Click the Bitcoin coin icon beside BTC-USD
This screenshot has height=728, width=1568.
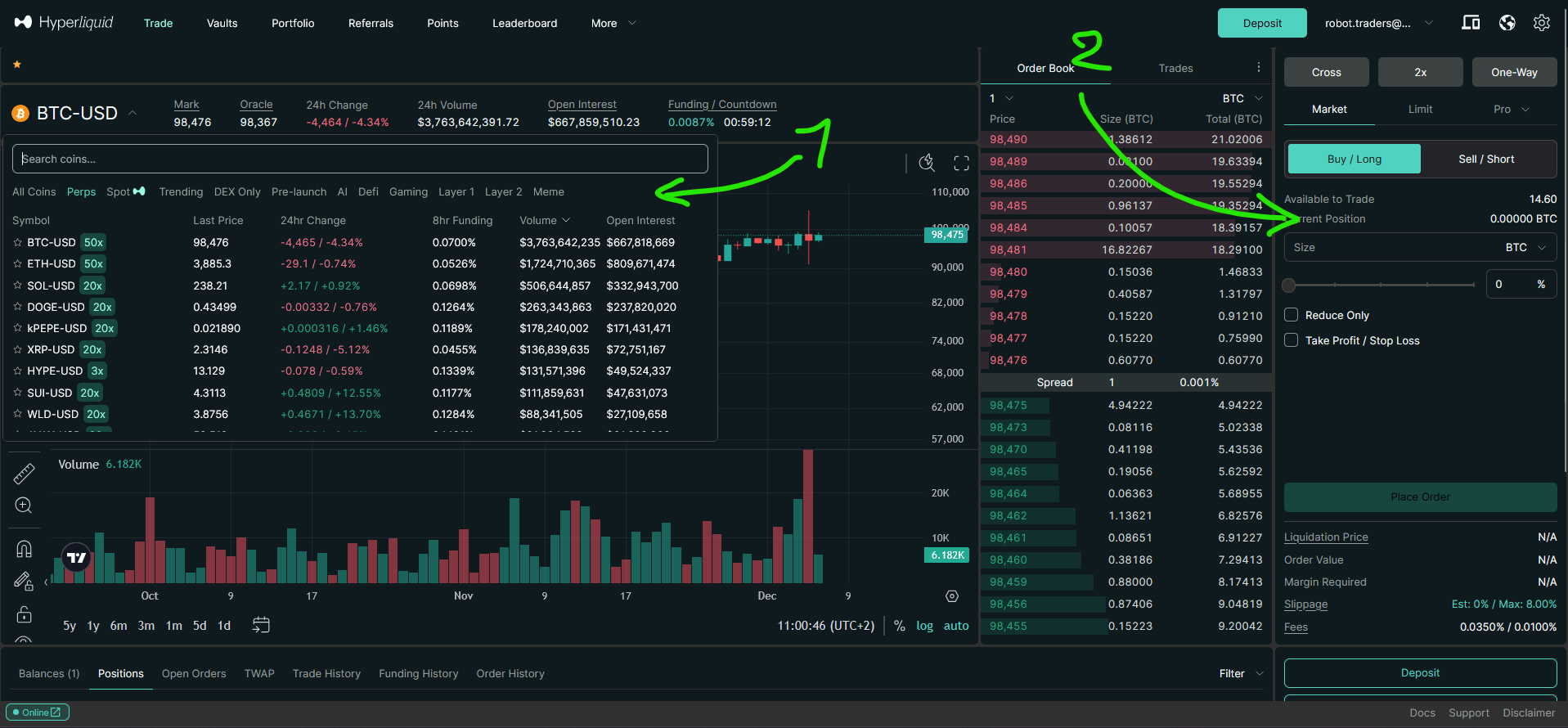click(20, 114)
